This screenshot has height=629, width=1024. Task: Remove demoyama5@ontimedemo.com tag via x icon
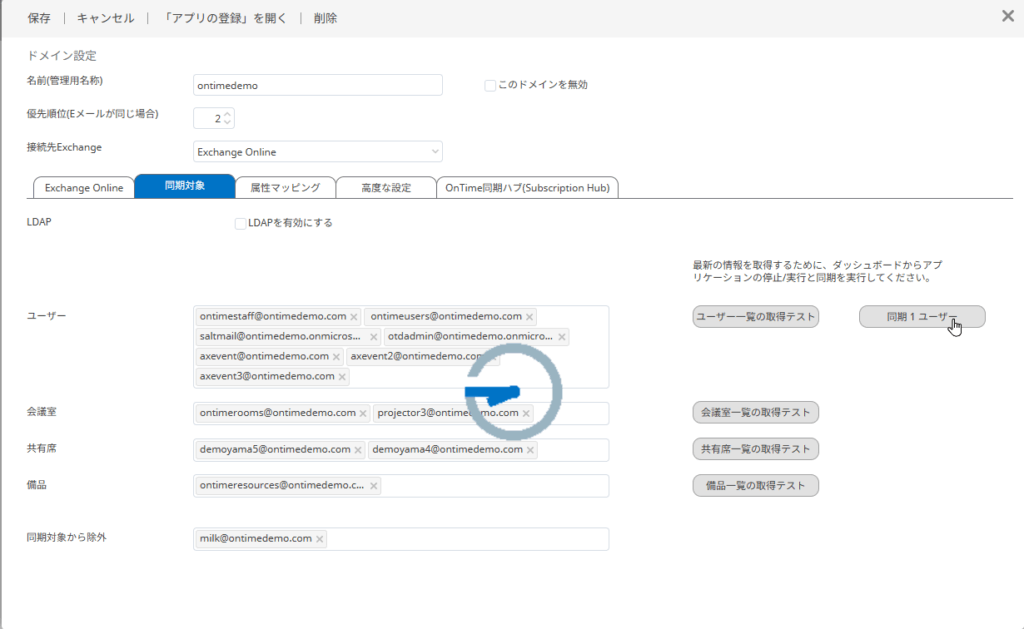coord(359,450)
